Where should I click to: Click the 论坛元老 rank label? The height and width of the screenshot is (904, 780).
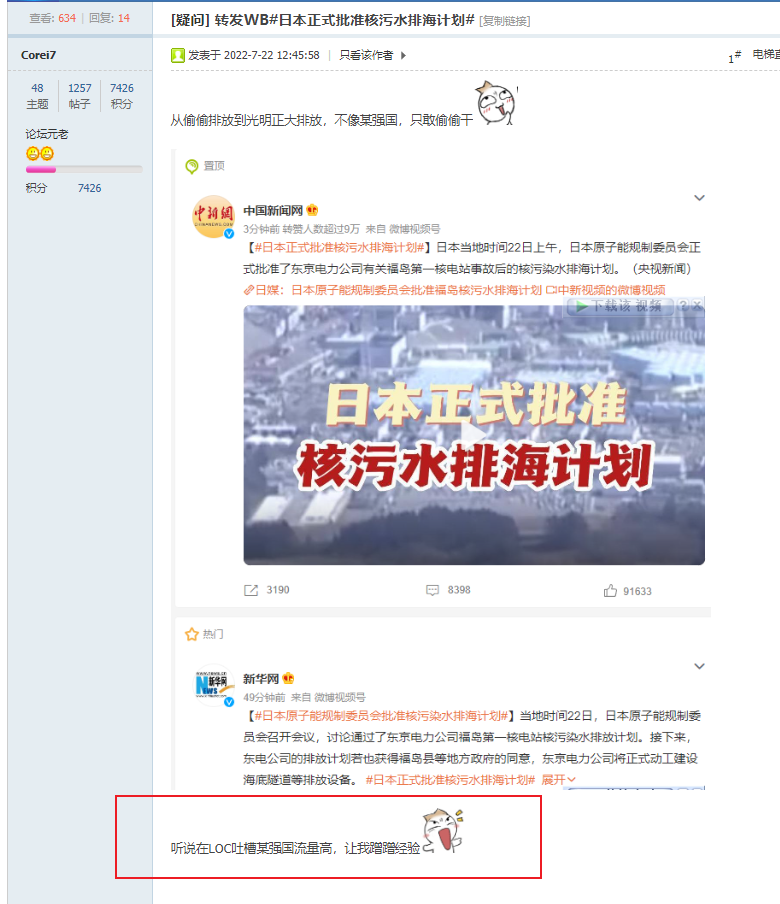[47, 134]
